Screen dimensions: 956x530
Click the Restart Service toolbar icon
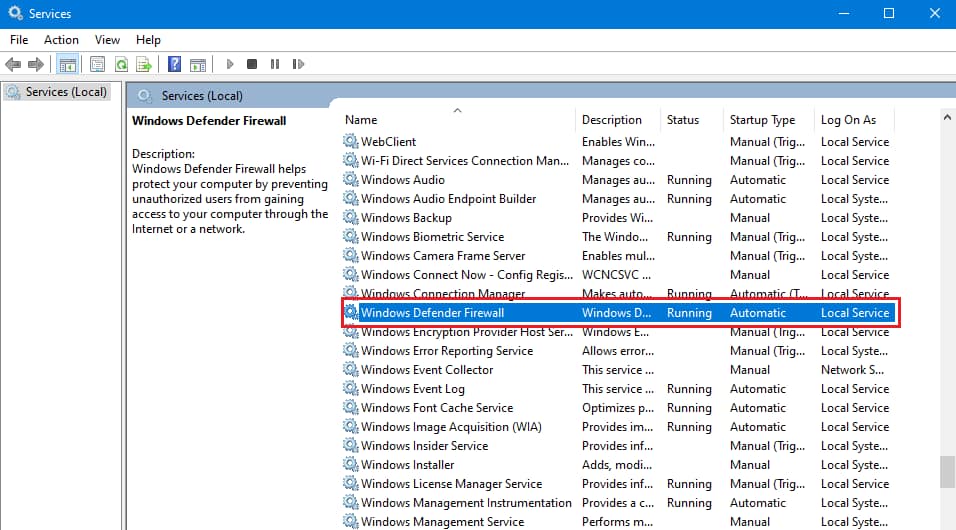[x=298, y=64]
